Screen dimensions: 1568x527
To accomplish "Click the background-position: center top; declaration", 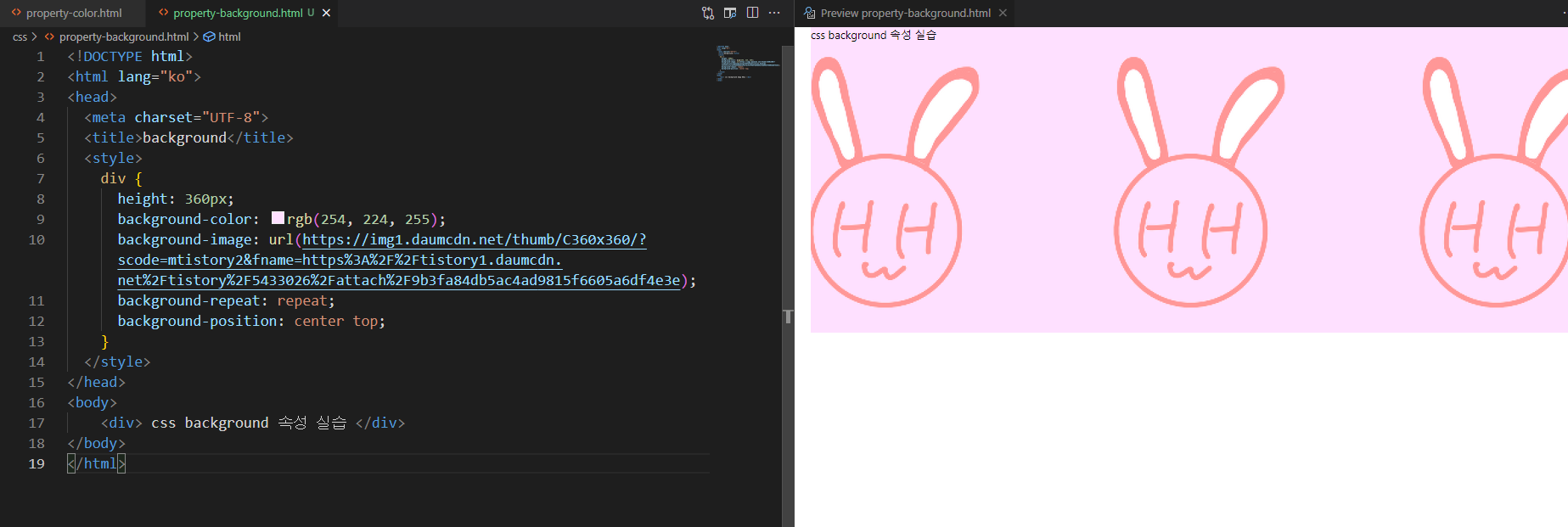I will [x=251, y=321].
